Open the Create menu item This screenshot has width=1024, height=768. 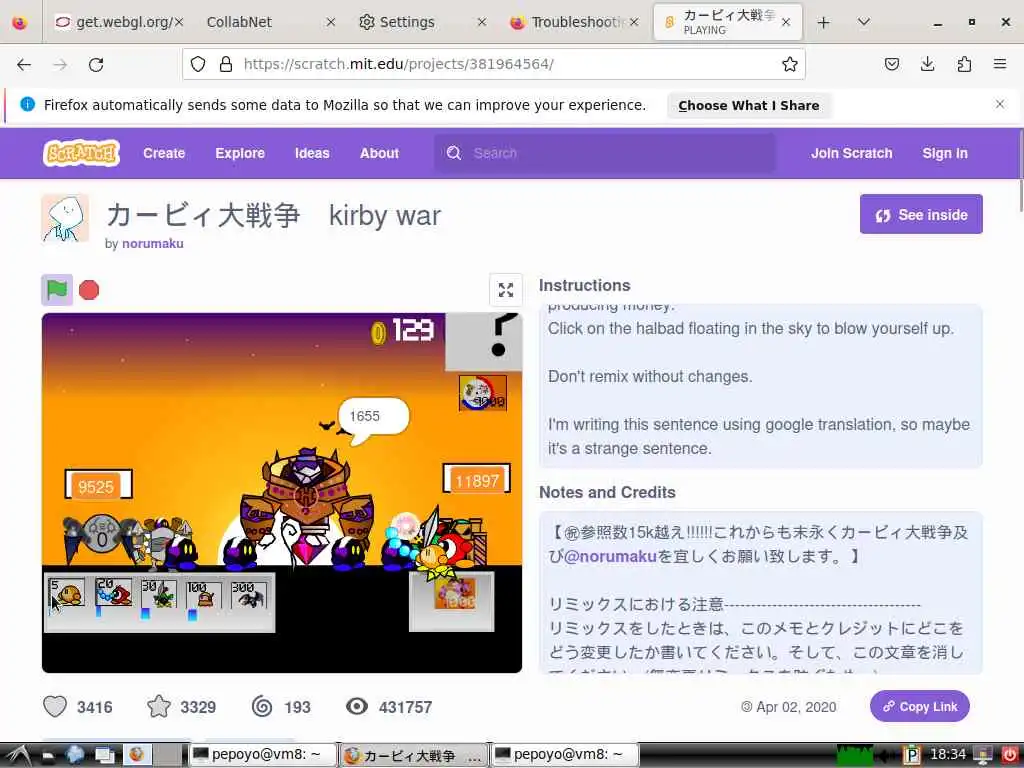(164, 153)
